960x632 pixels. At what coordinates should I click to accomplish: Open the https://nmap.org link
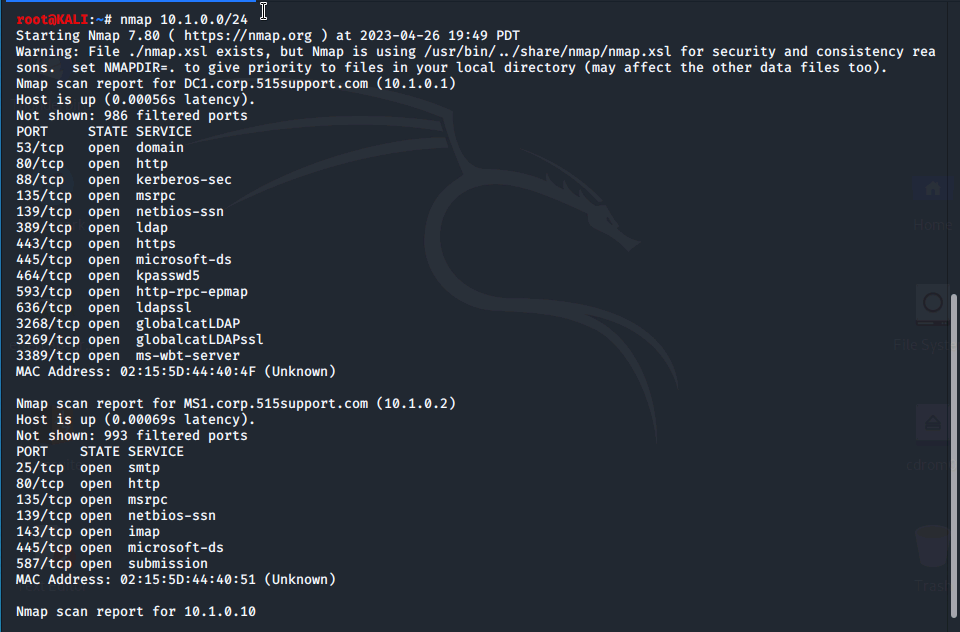tap(248, 36)
